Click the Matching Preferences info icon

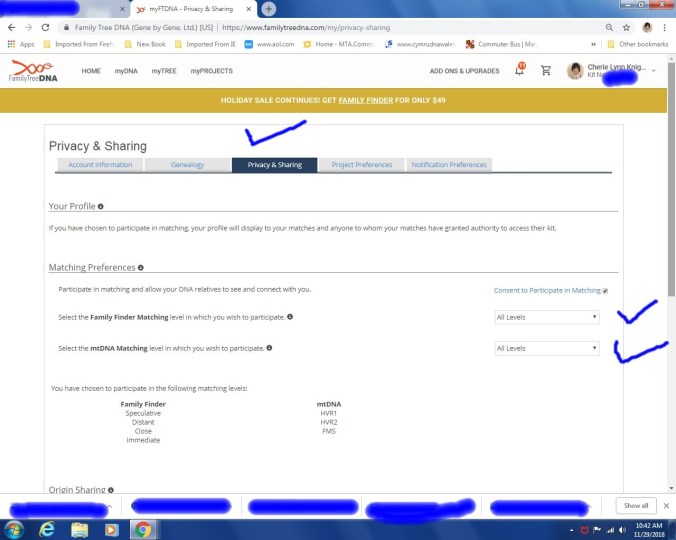pyautogui.click(x=140, y=268)
